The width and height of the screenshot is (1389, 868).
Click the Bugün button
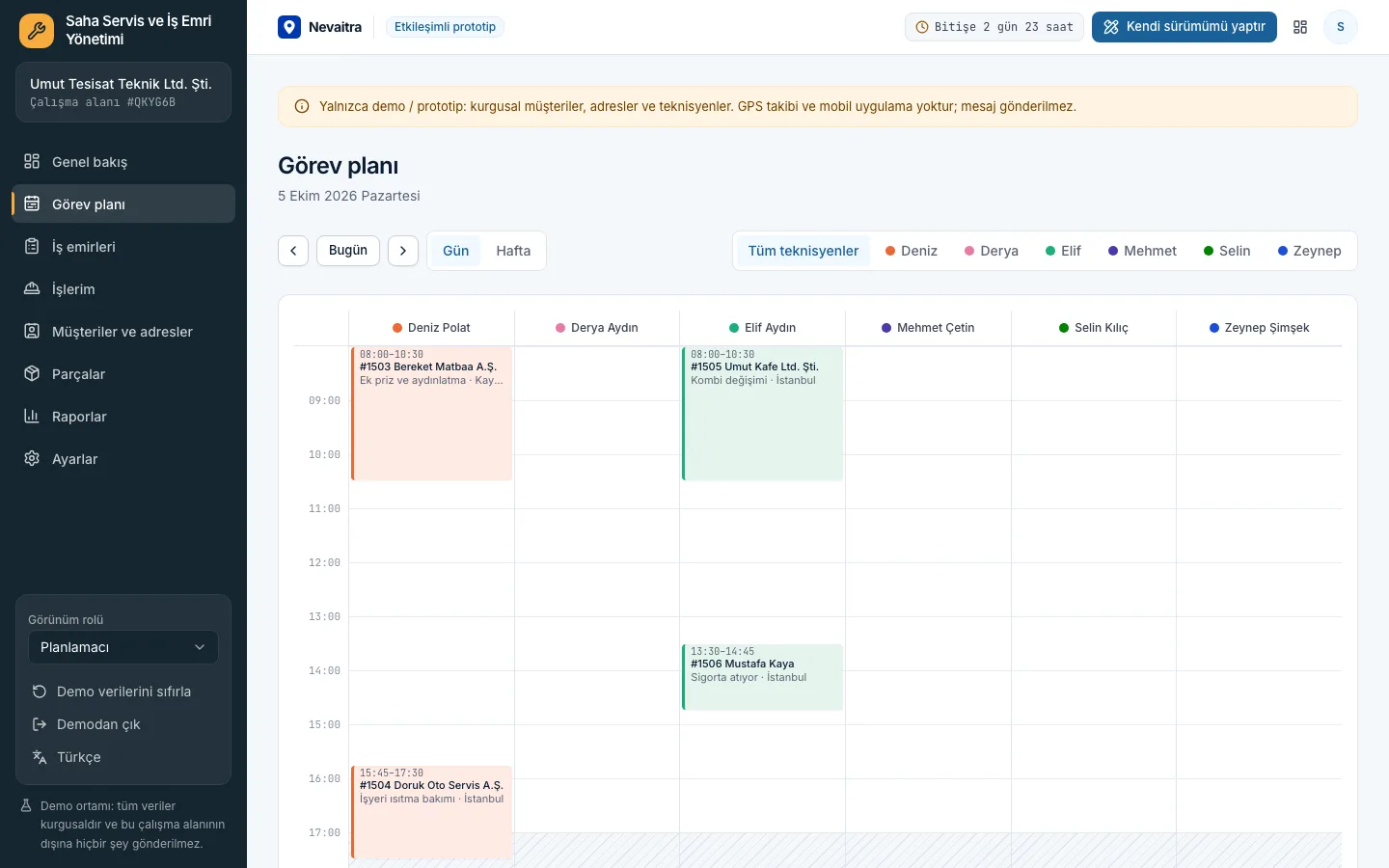click(348, 251)
